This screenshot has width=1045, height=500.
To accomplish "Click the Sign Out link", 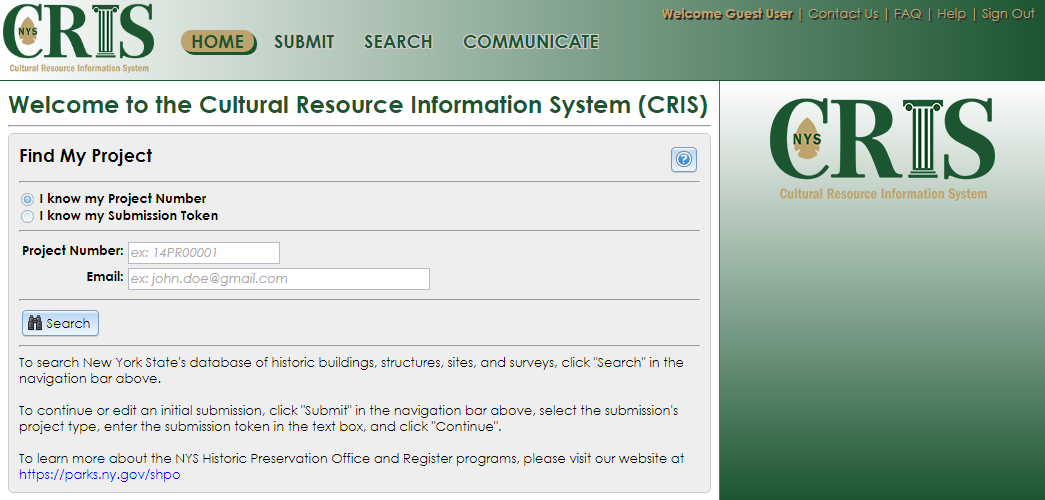I will click(1008, 14).
